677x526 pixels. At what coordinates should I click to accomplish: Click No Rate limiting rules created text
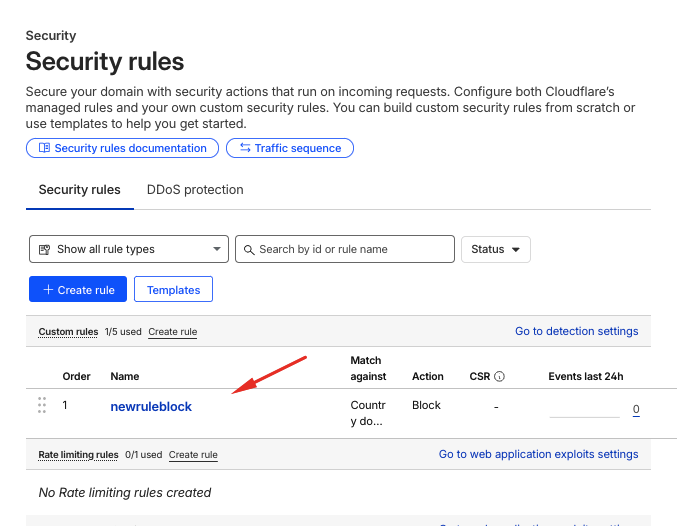point(125,493)
